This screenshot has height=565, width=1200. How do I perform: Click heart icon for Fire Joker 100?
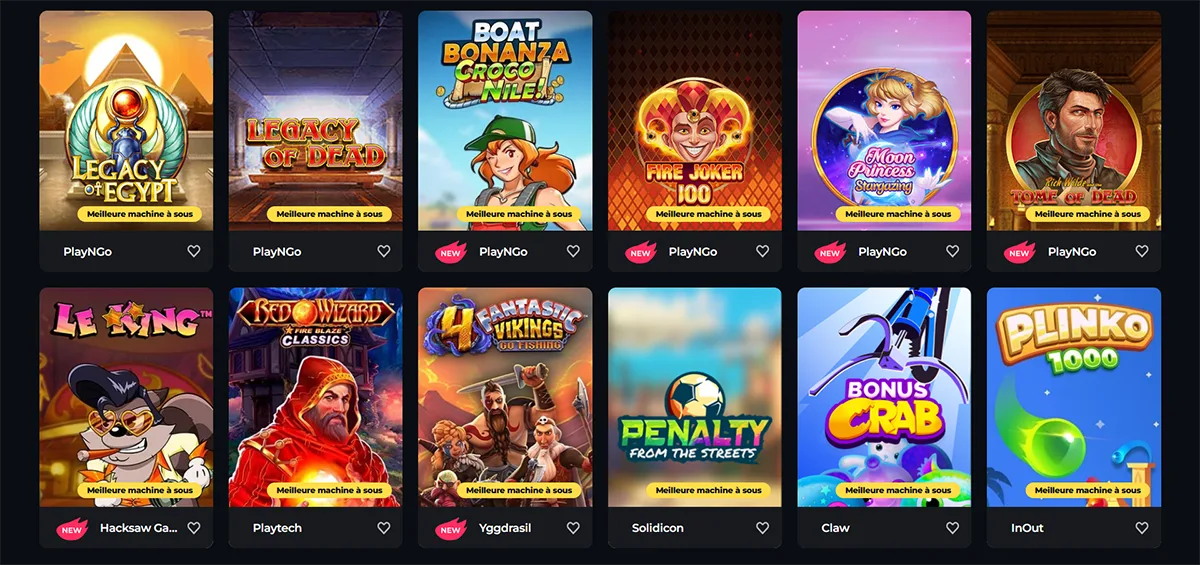762,252
